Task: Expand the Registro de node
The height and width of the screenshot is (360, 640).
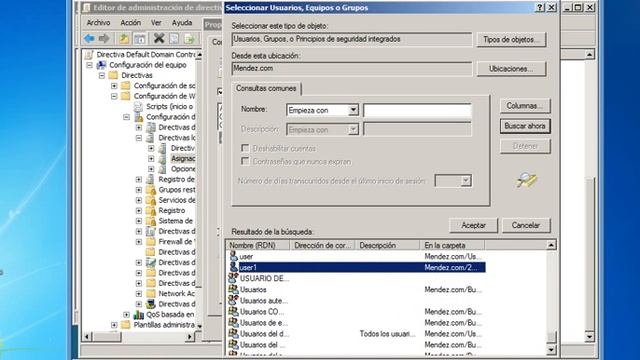Action: point(139,179)
